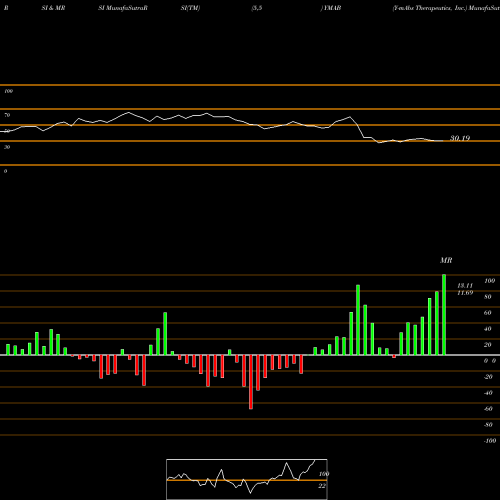This screenshot has height=500, width=500.
Task: Click the 40 label on the MR right axis
Action: (x=488, y=329)
